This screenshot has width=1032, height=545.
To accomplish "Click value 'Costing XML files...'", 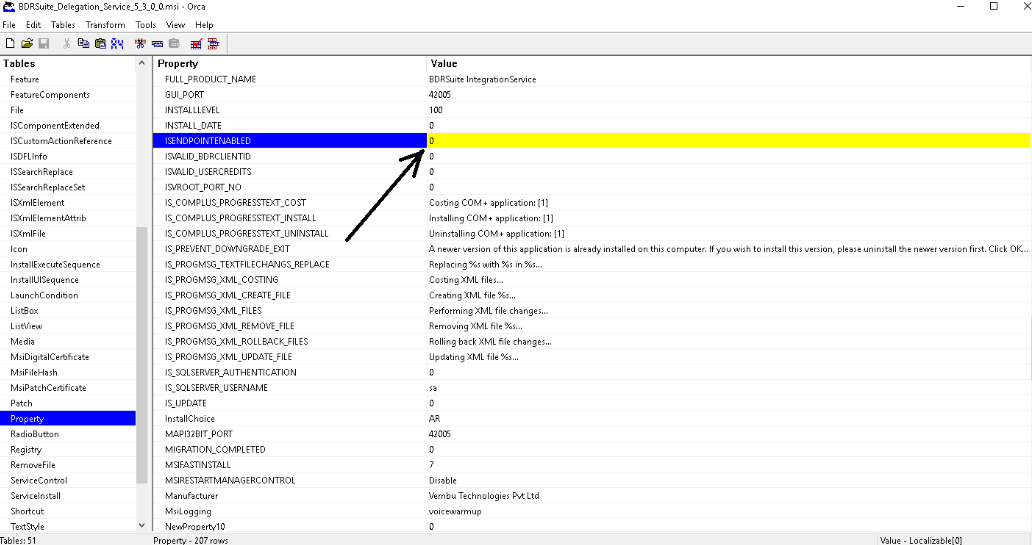I will pyautogui.click(x=466, y=280).
